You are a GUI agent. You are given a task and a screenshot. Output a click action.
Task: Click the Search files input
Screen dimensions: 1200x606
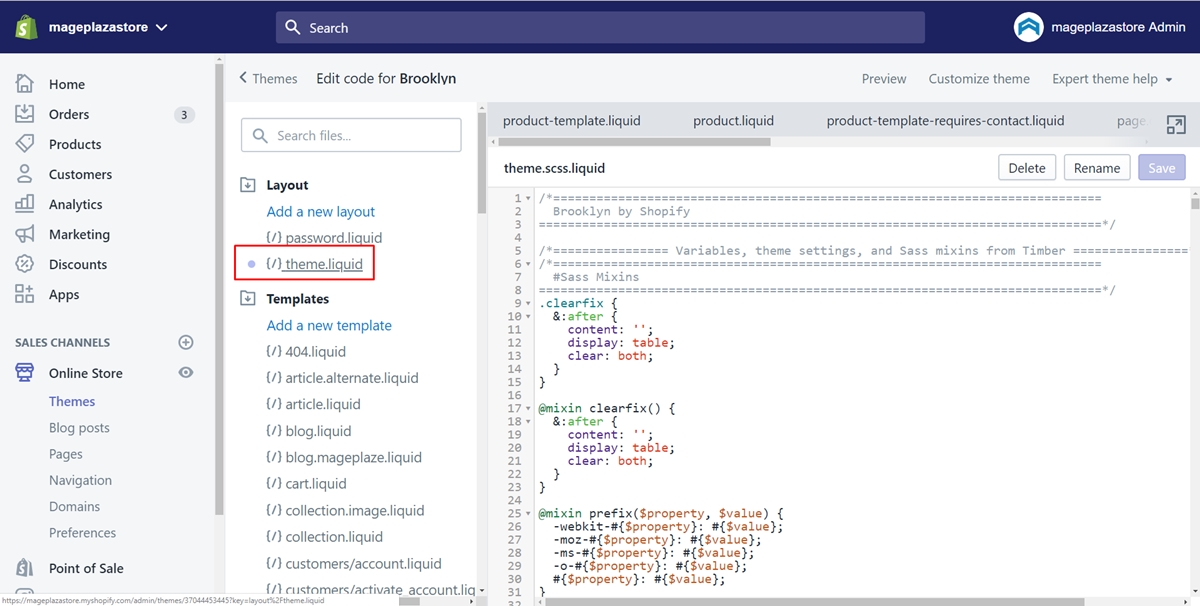pos(351,135)
